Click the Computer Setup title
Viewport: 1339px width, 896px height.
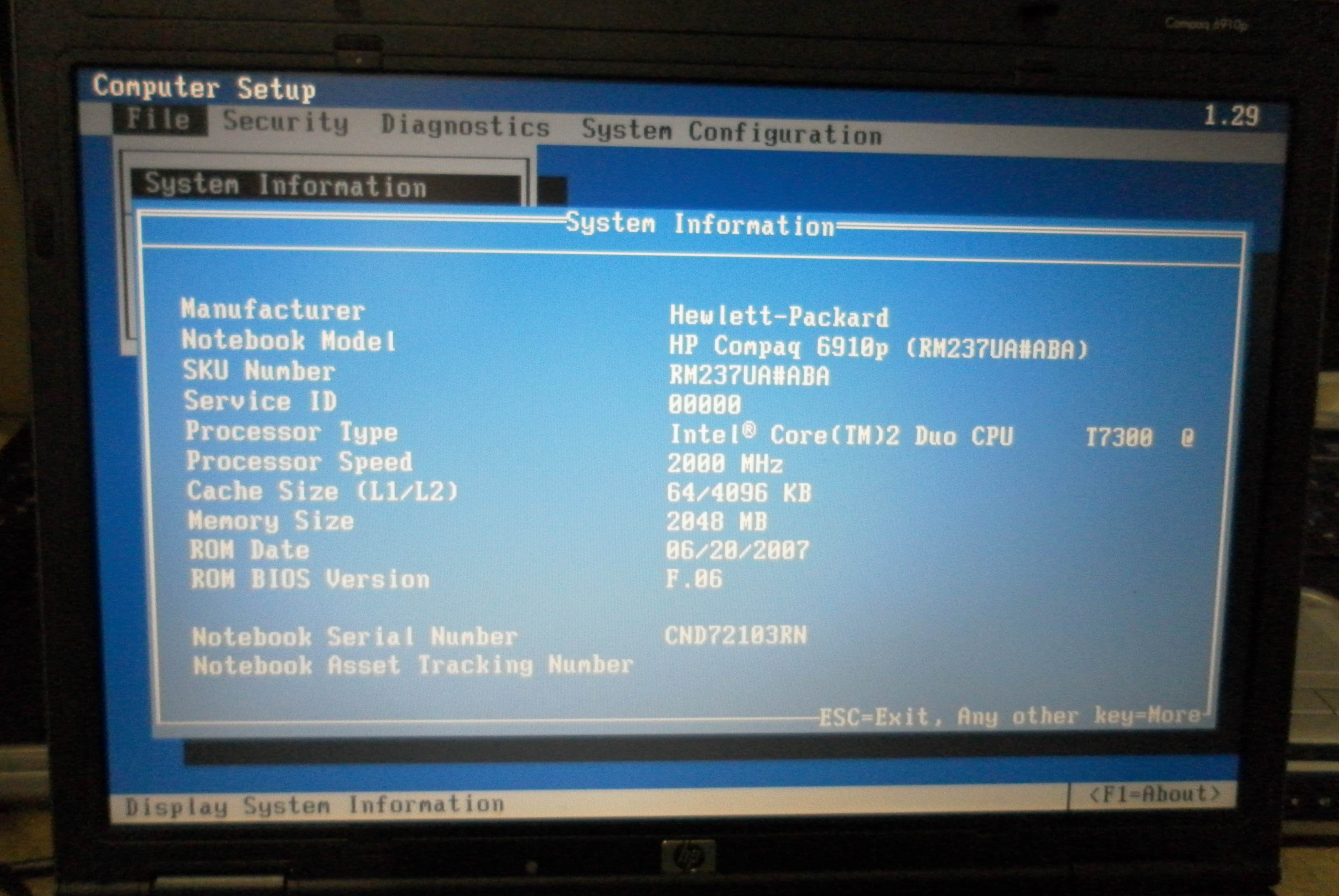pos(204,88)
